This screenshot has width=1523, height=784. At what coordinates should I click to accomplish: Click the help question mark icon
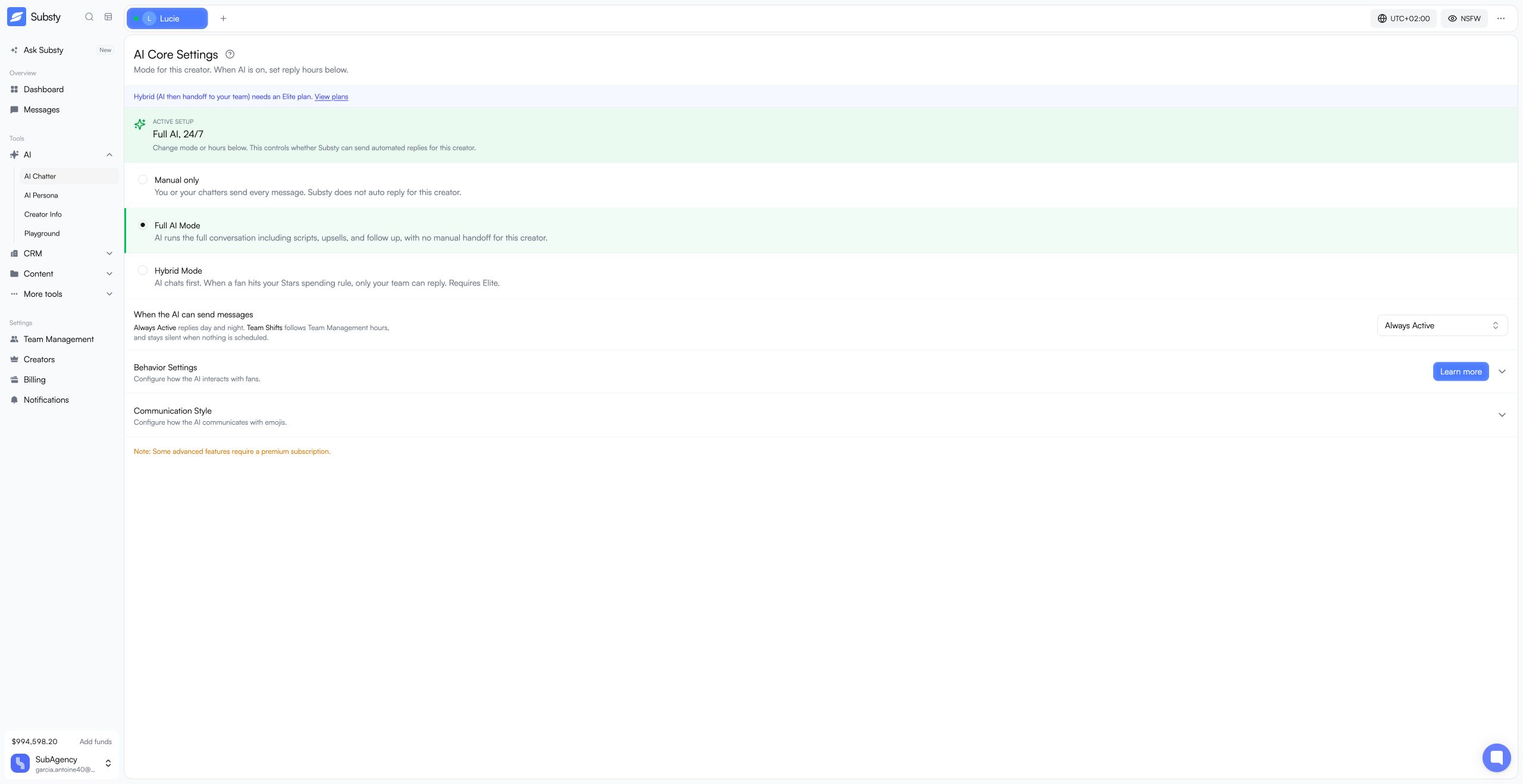[x=230, y=55]
